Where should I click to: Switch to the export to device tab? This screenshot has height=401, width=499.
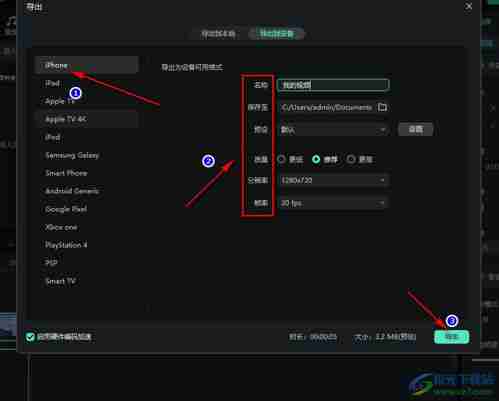[276, 34]
